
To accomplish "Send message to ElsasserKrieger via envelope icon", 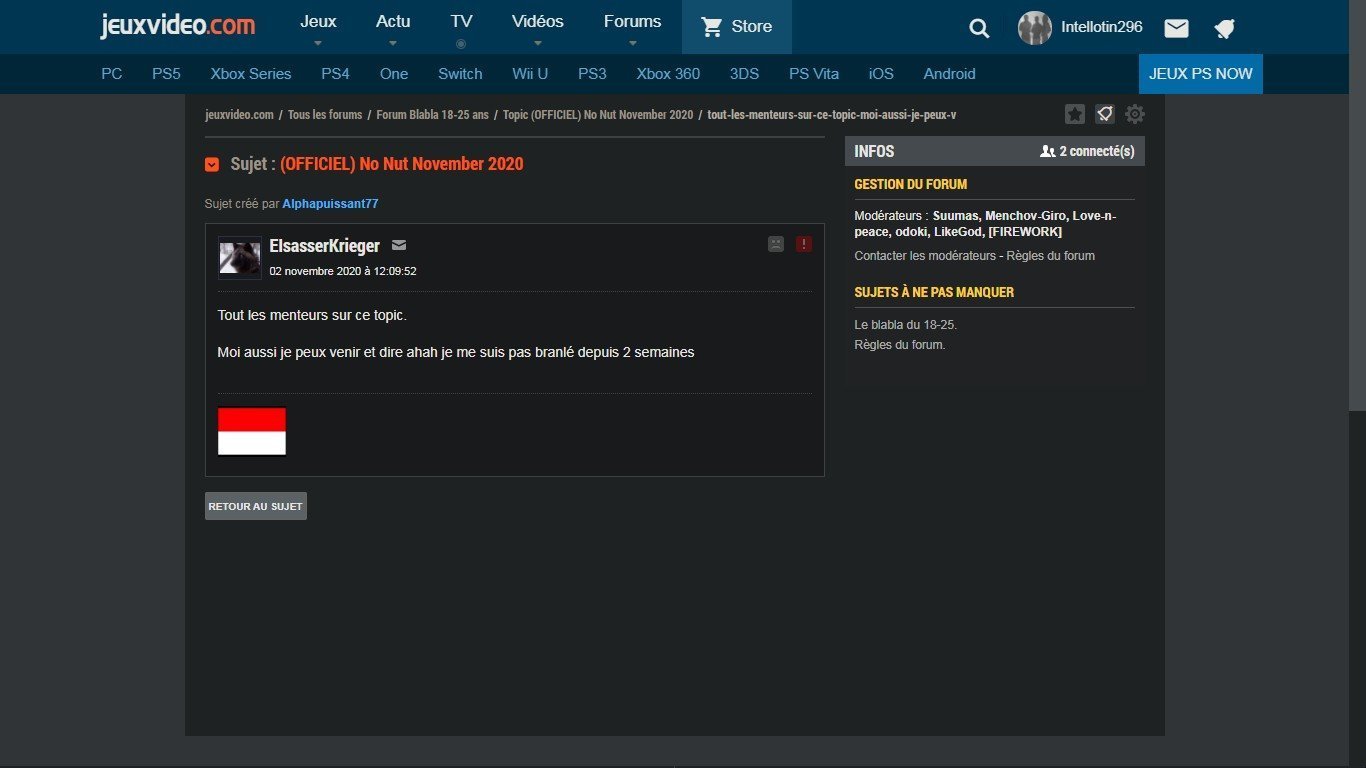I will [399, 245].
